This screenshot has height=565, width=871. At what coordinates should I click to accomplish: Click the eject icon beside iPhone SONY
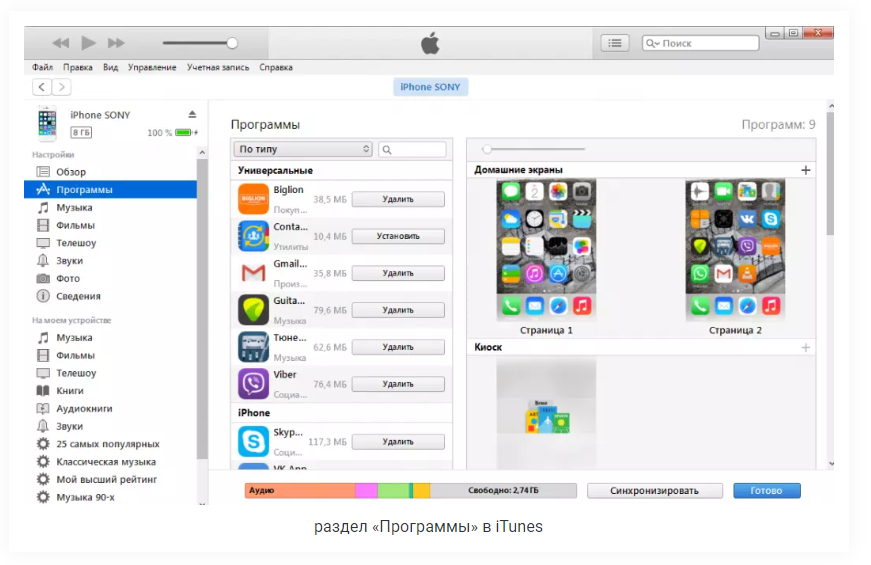coord(192,115)
